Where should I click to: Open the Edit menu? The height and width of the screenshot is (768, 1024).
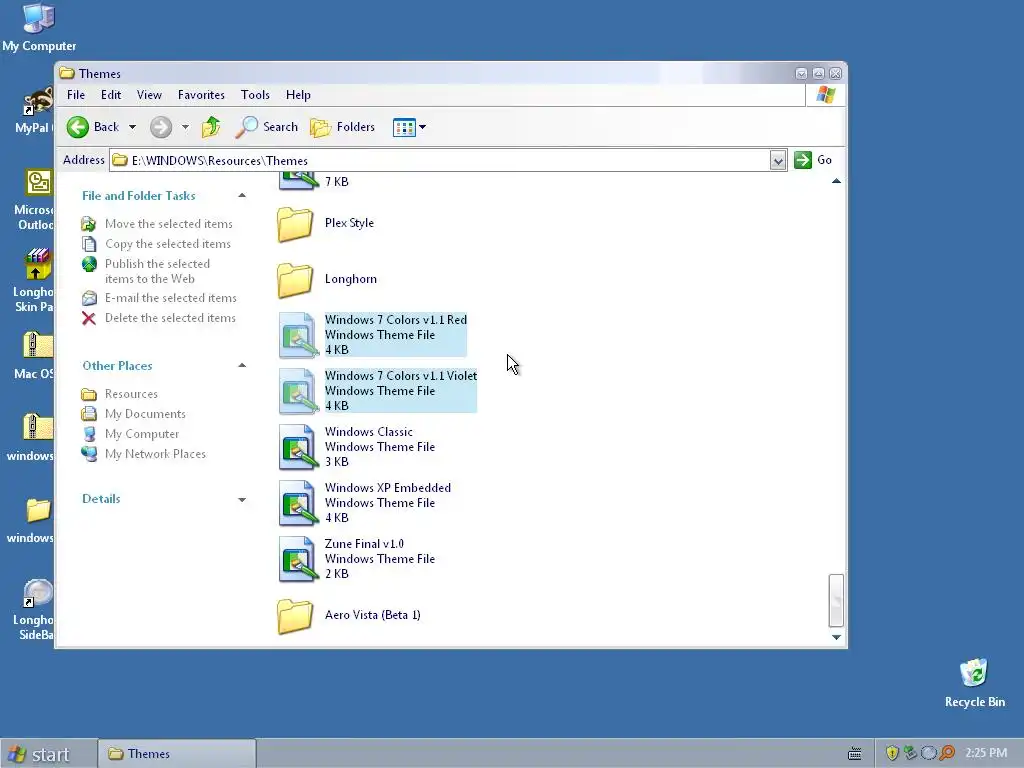click(x=110, y=95)
